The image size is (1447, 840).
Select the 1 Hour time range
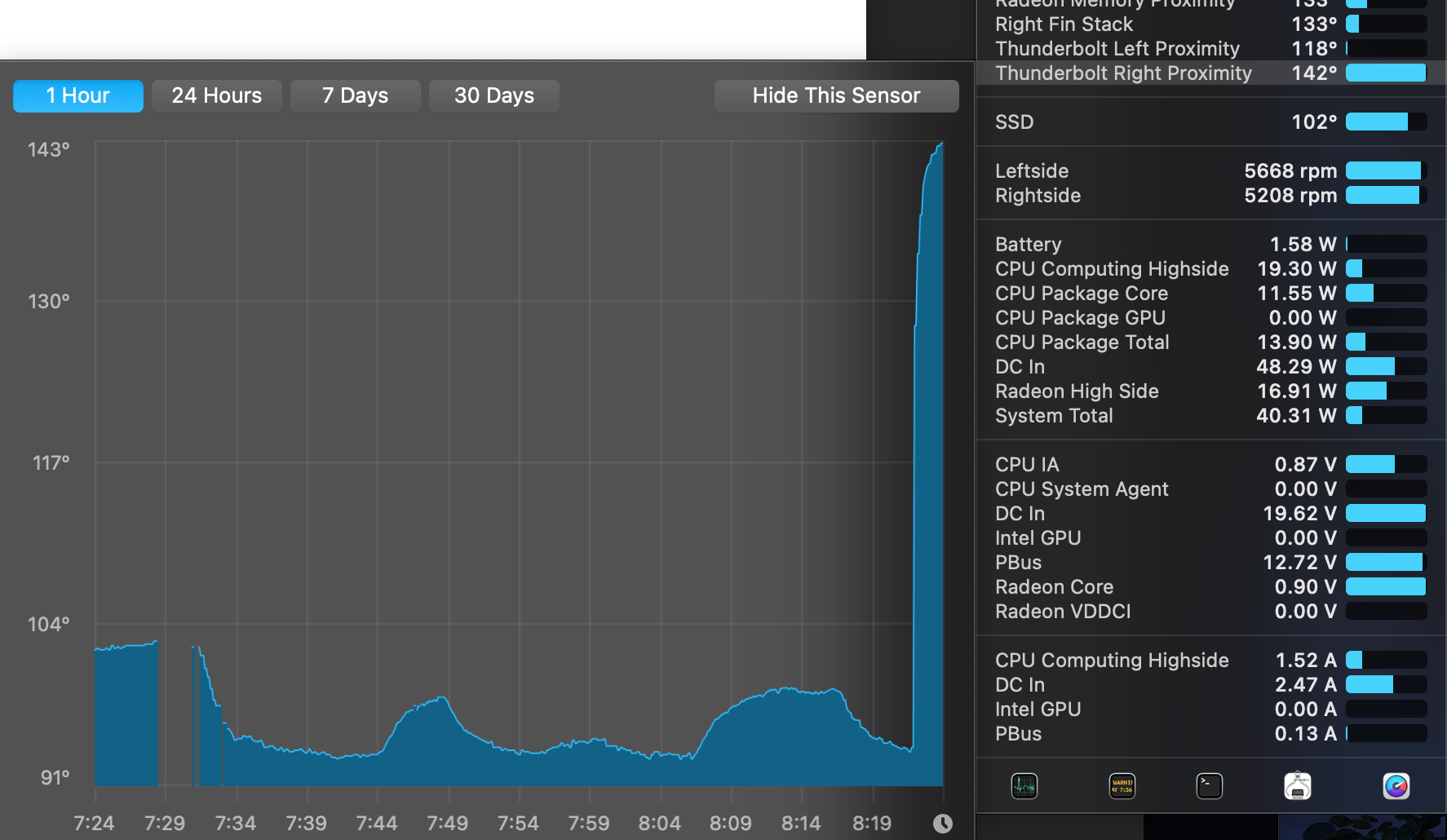pos(77,95)
